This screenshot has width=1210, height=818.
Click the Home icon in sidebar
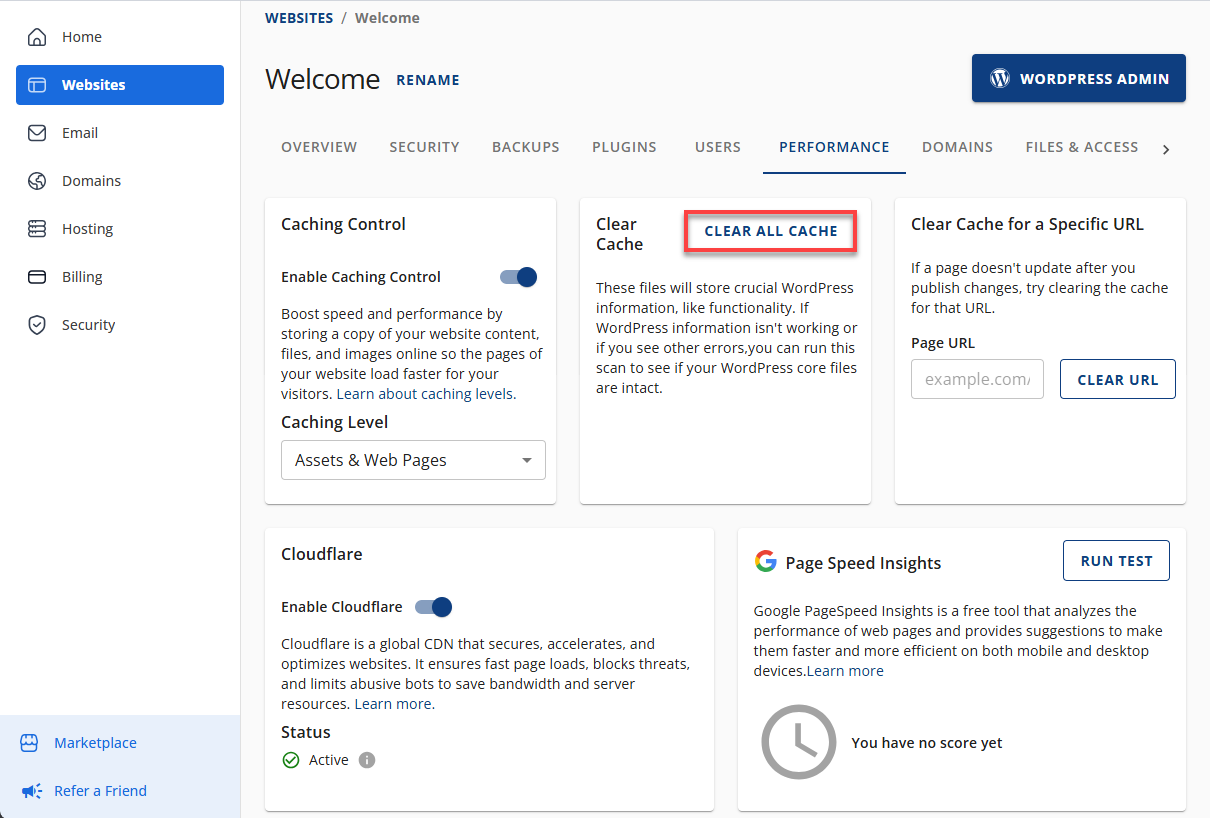[37, 37]
